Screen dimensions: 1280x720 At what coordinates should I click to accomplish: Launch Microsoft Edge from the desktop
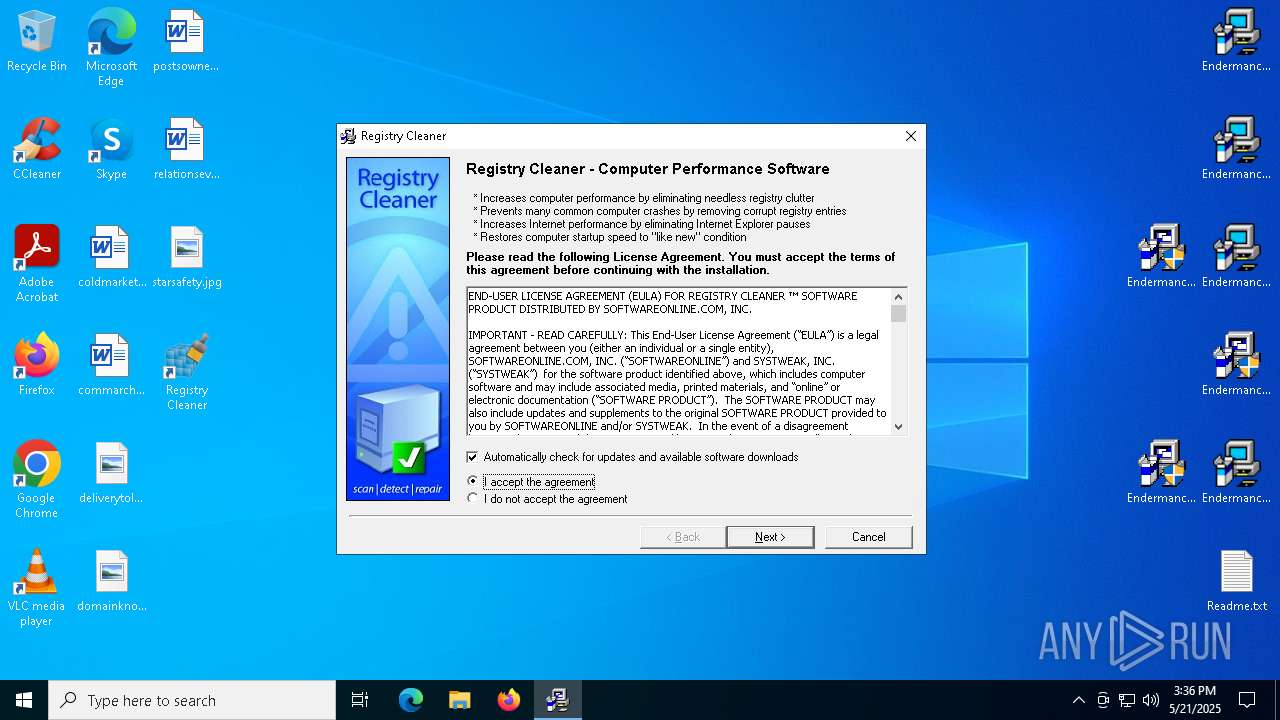point(111,48)
